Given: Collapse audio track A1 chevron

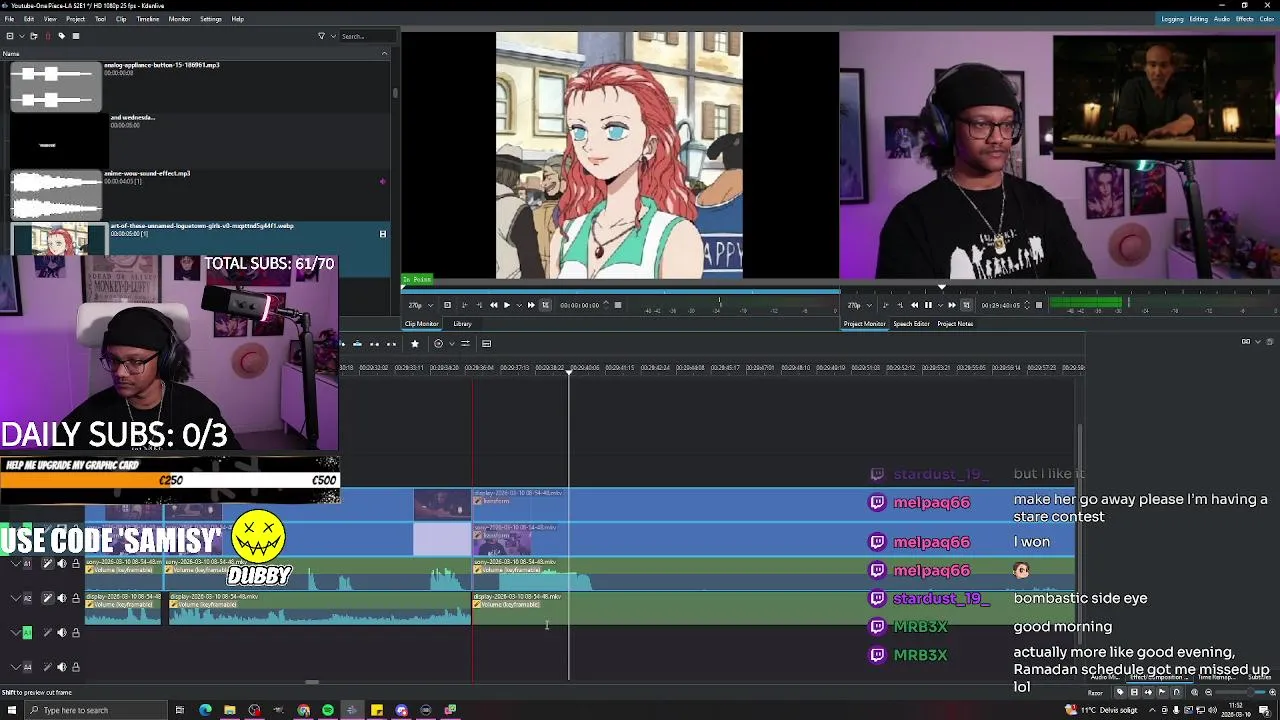Looking at the screenshot, I should (x=16, y=564).
